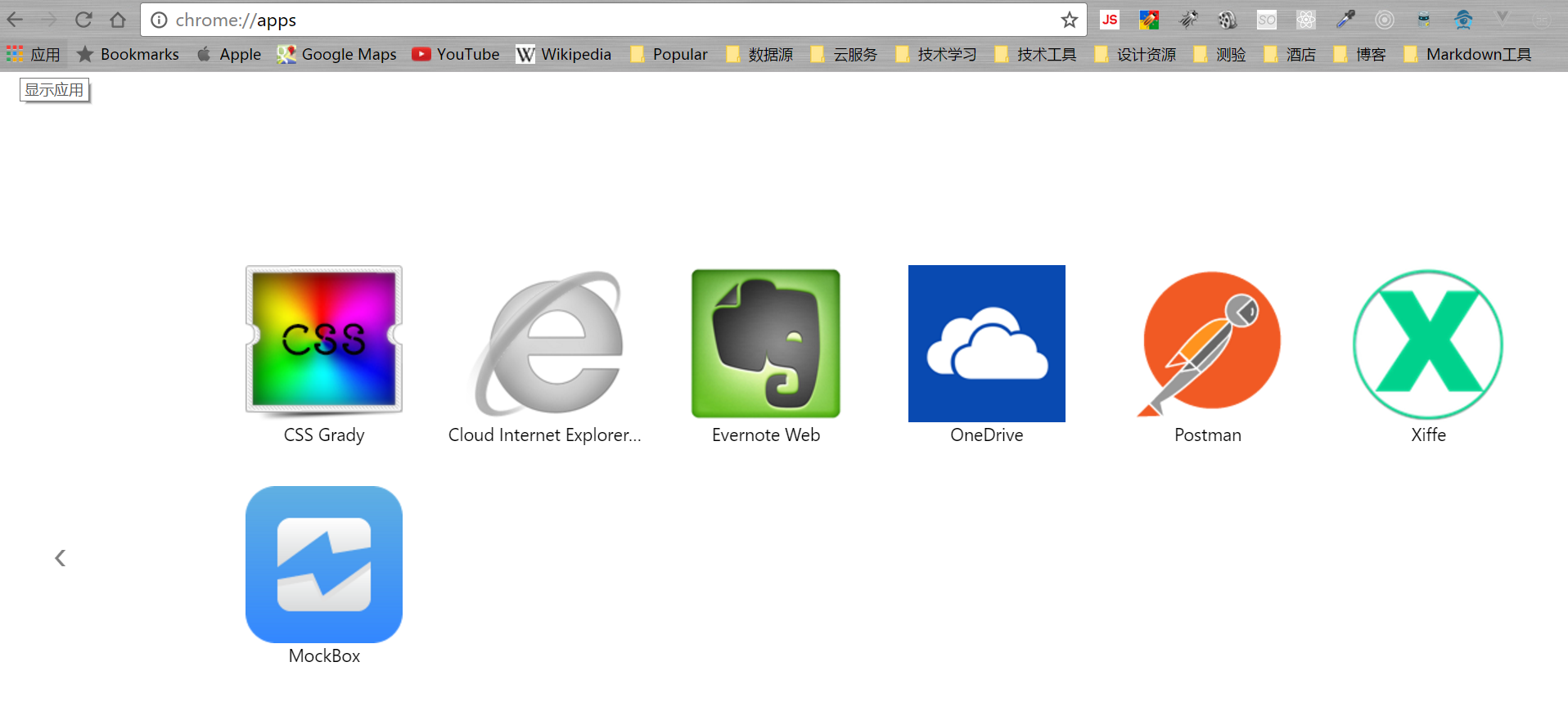Open the SO extension icon
This screenshot has height=725, width=1568.
pos(1267,20)
